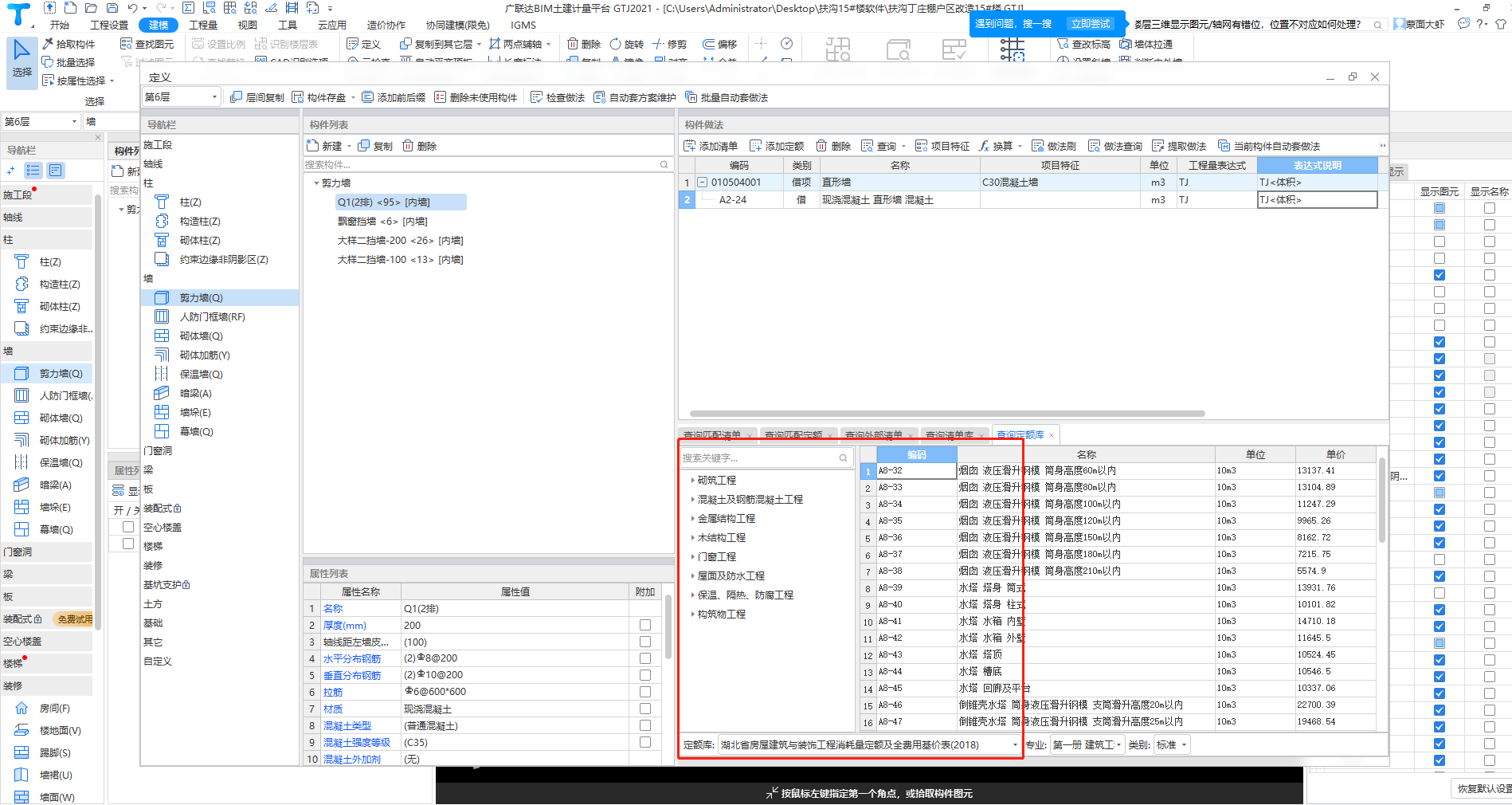Open the 专业 dropdown

pos(1087,744)
